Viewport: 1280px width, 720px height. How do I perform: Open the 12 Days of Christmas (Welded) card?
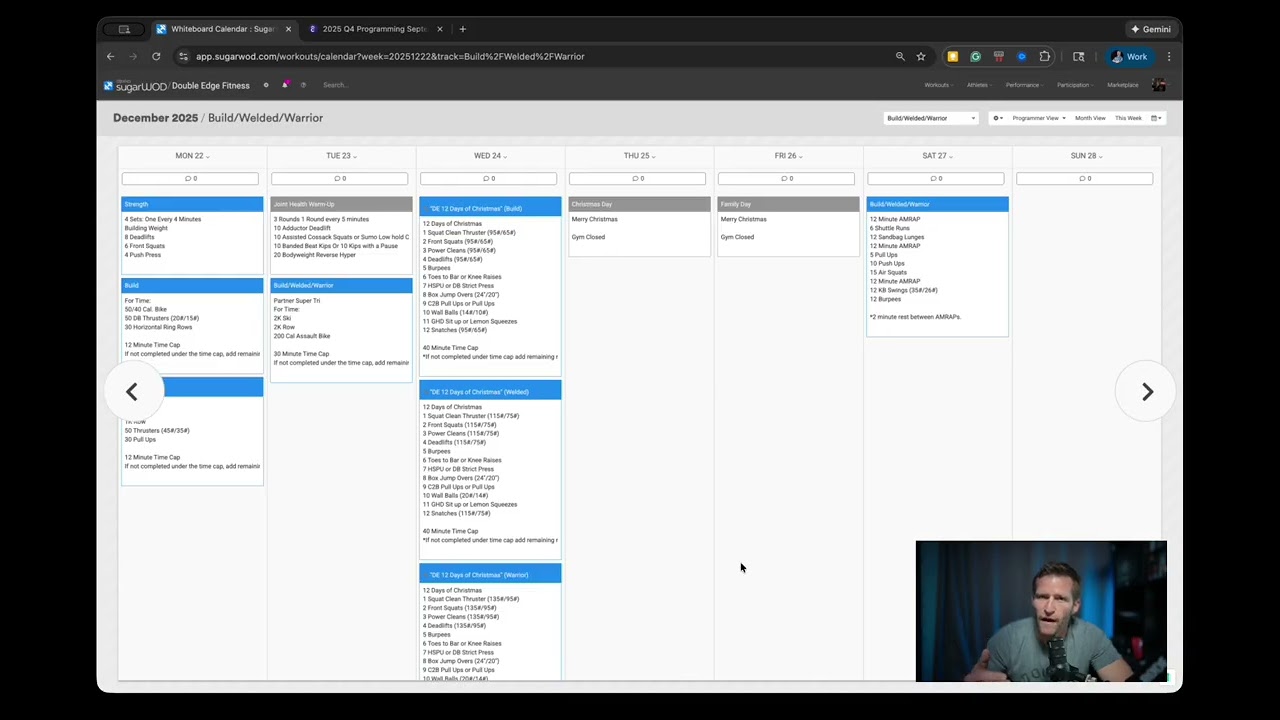tap(490, 470)
